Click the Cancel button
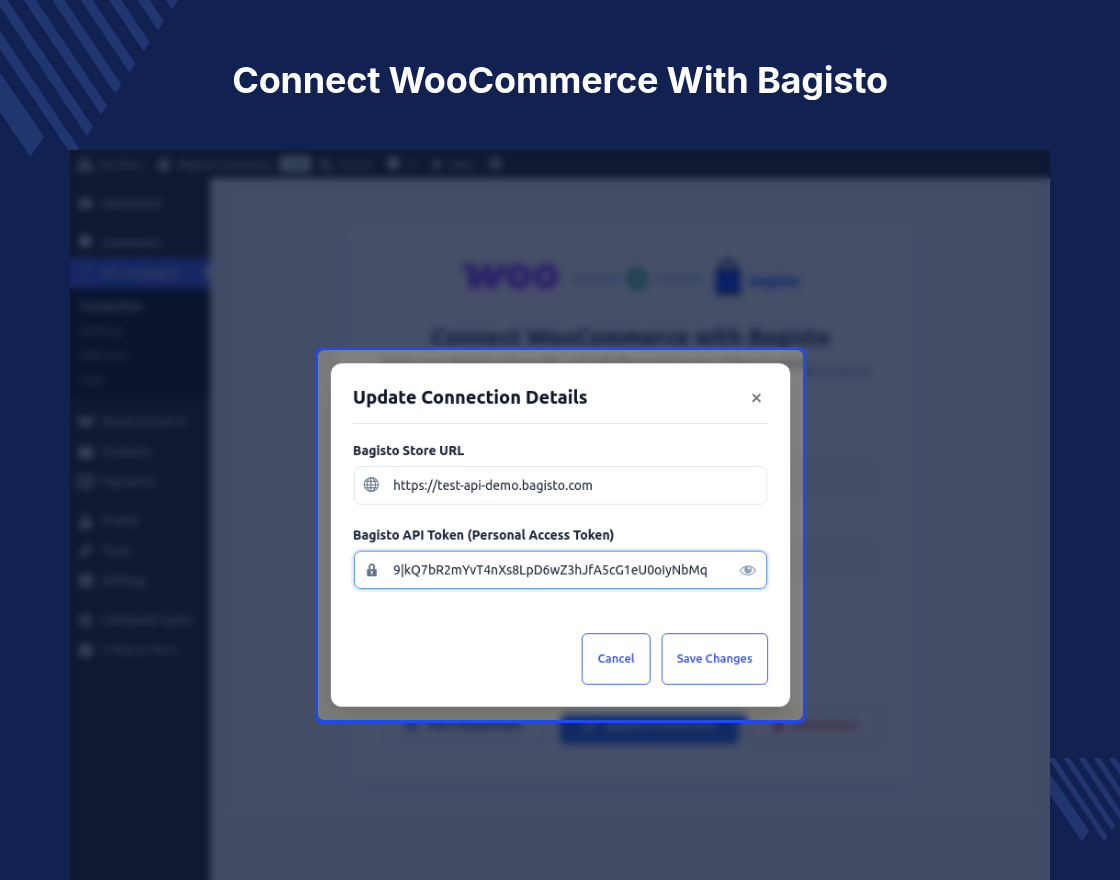Image resolution: width=1120 pixels, height=880 pixels. (616, 659)
